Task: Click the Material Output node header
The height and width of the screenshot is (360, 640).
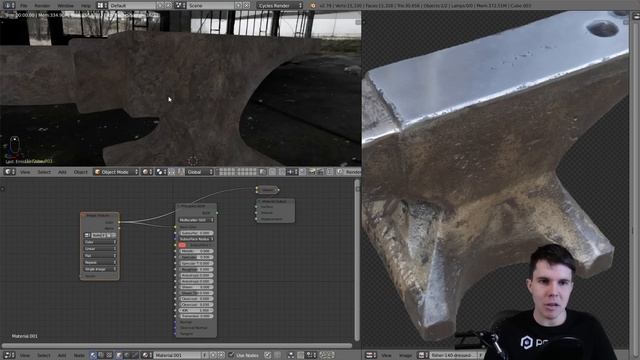Action: pos(276,202)
